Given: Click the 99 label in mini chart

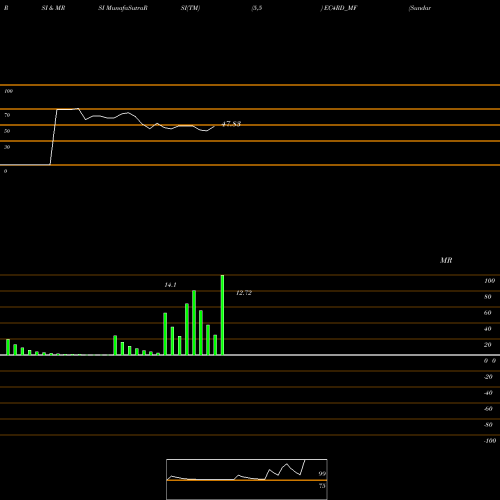Looking at the screenshot, I should coord(322,474).
